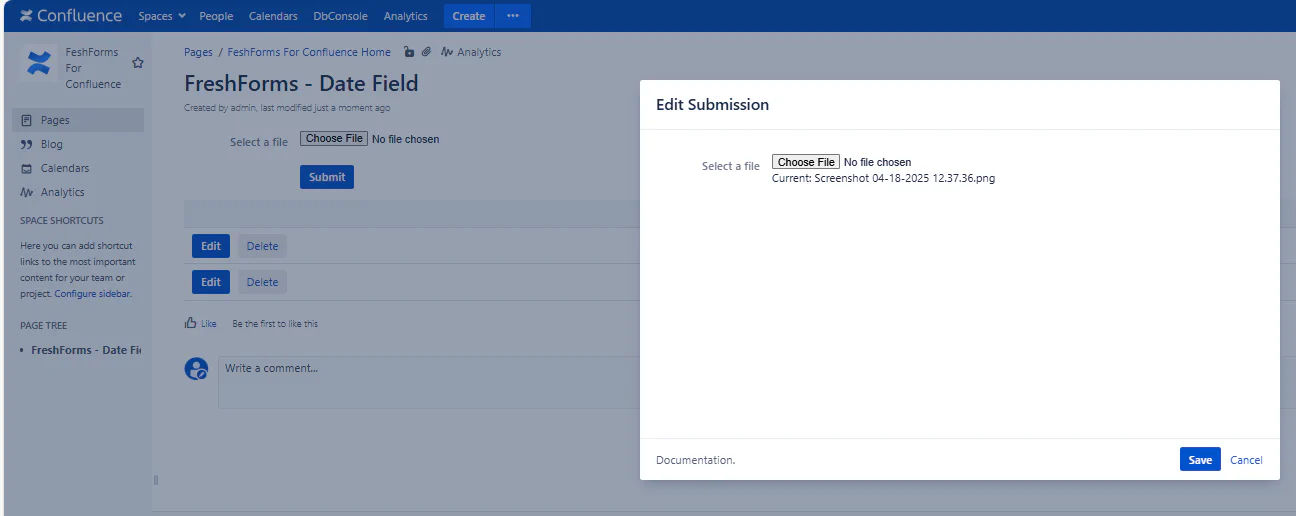Viewport: 1296px width, 516px height.
Task: Click the Create button
Action: coord(468,16)
